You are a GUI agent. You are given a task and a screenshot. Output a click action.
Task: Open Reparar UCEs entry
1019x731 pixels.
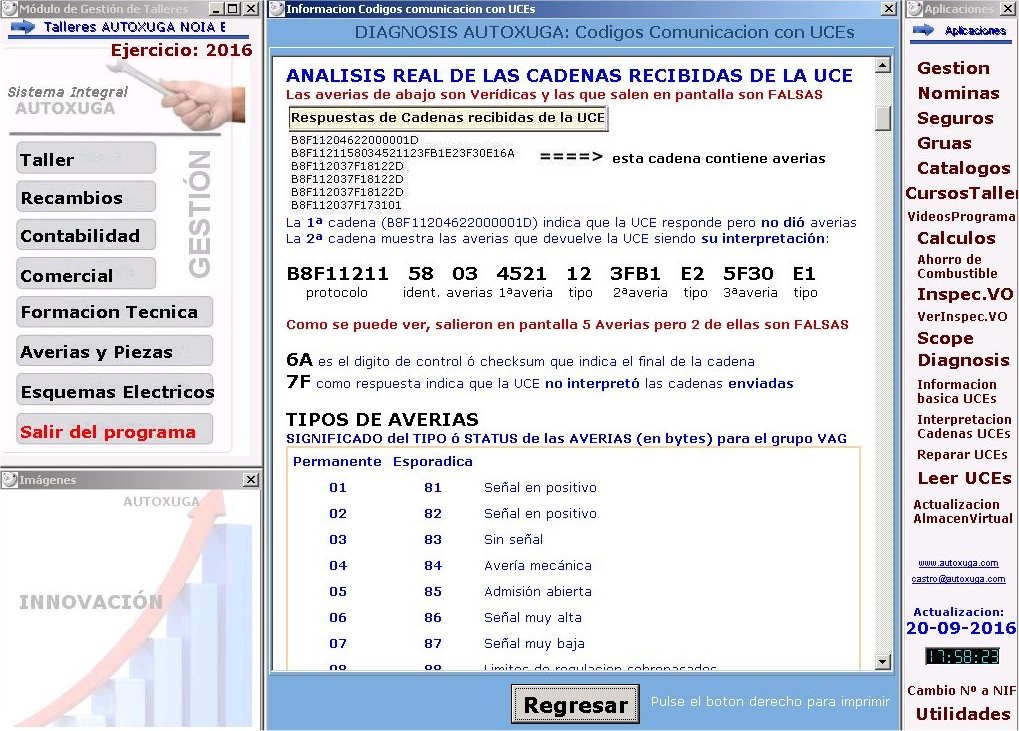(962, 454)
